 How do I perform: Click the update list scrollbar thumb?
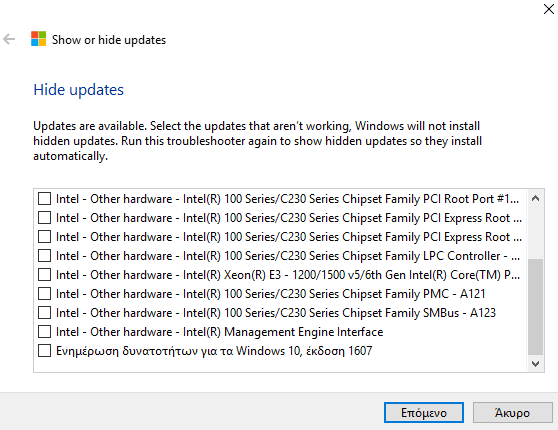click(535, 307)
